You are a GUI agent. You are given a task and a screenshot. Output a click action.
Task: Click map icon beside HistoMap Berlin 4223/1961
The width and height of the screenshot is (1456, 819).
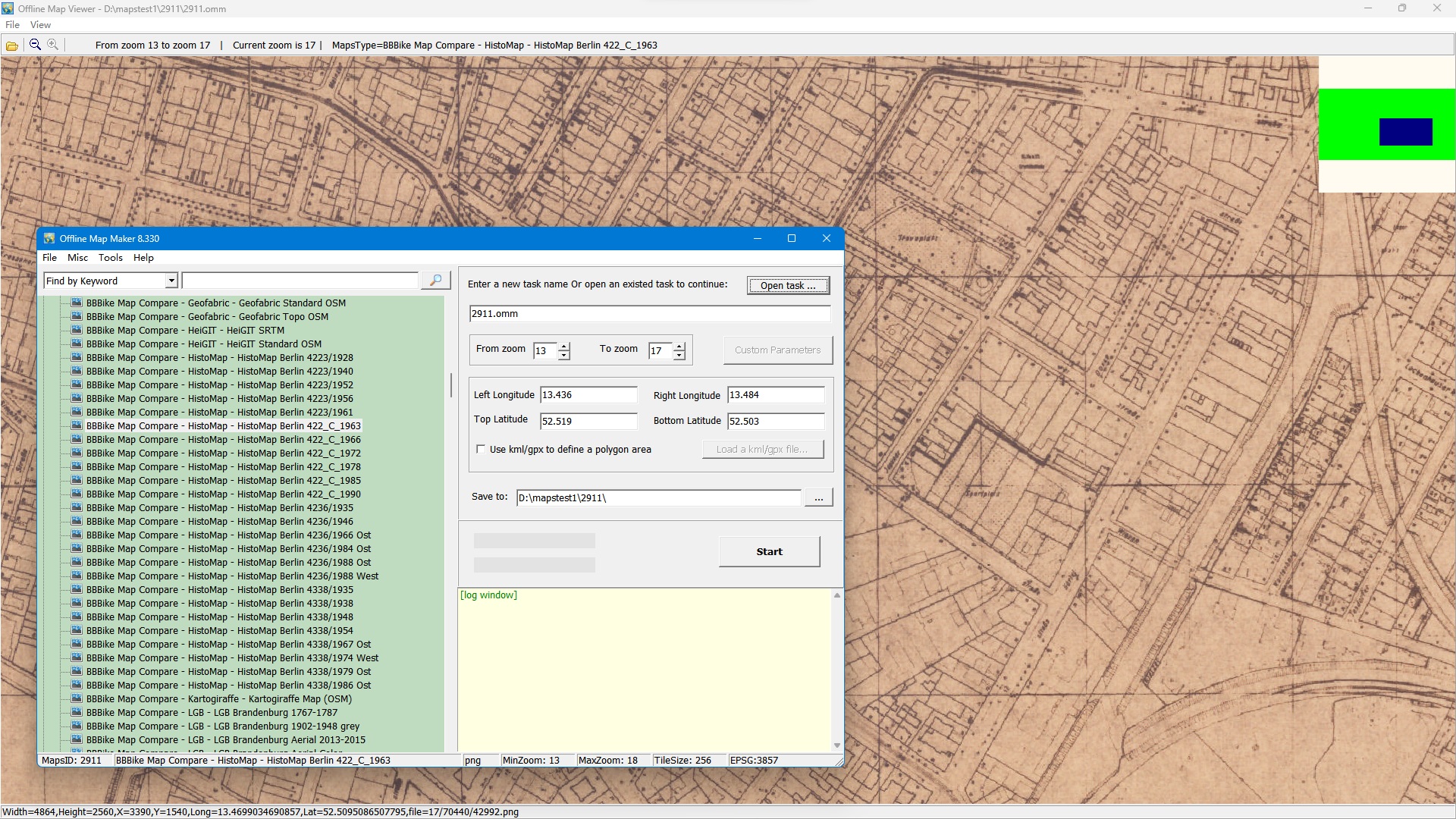point(77,412)
